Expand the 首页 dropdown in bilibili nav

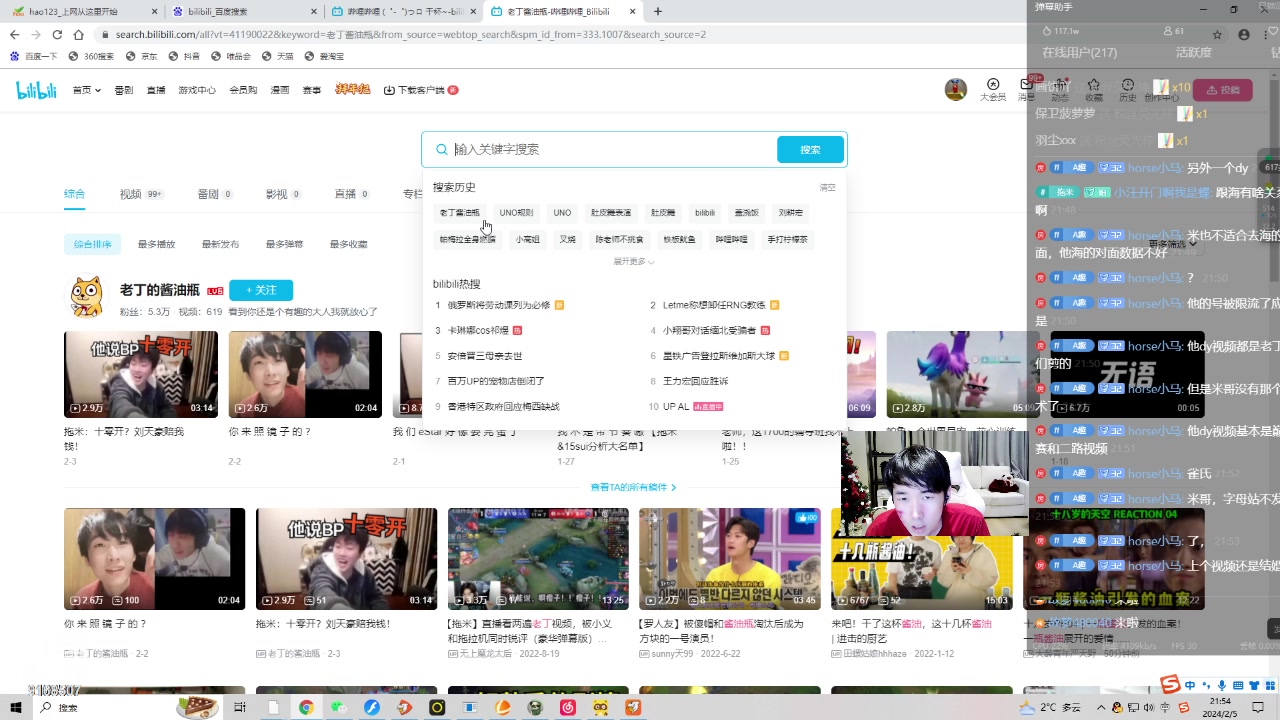click(86, 90)
